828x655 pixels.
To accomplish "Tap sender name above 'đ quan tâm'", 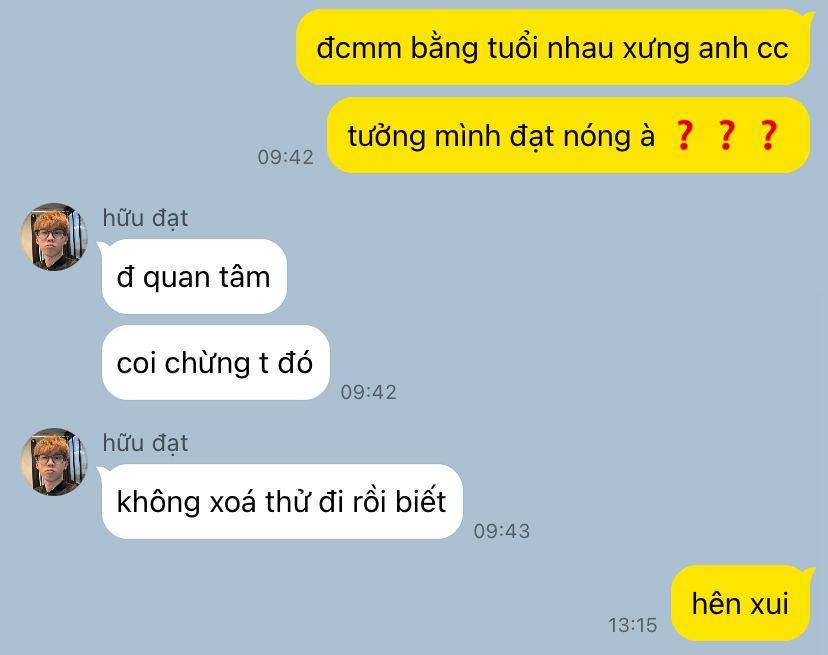I will click(145, 218).
